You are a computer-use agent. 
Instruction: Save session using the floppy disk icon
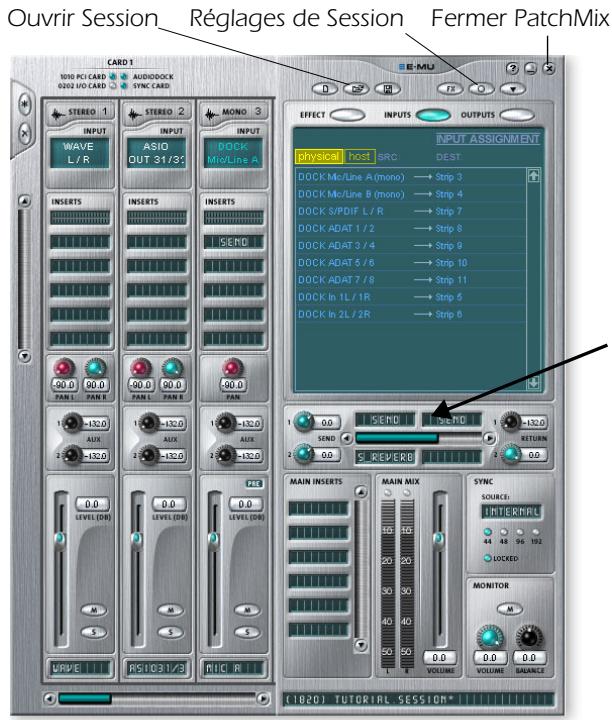[x=387, y=89]
